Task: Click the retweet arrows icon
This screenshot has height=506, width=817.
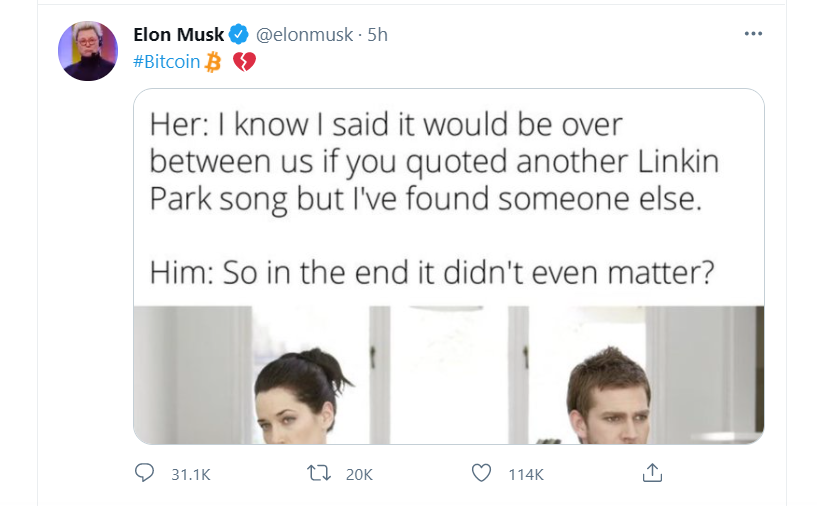Action: 320,473
